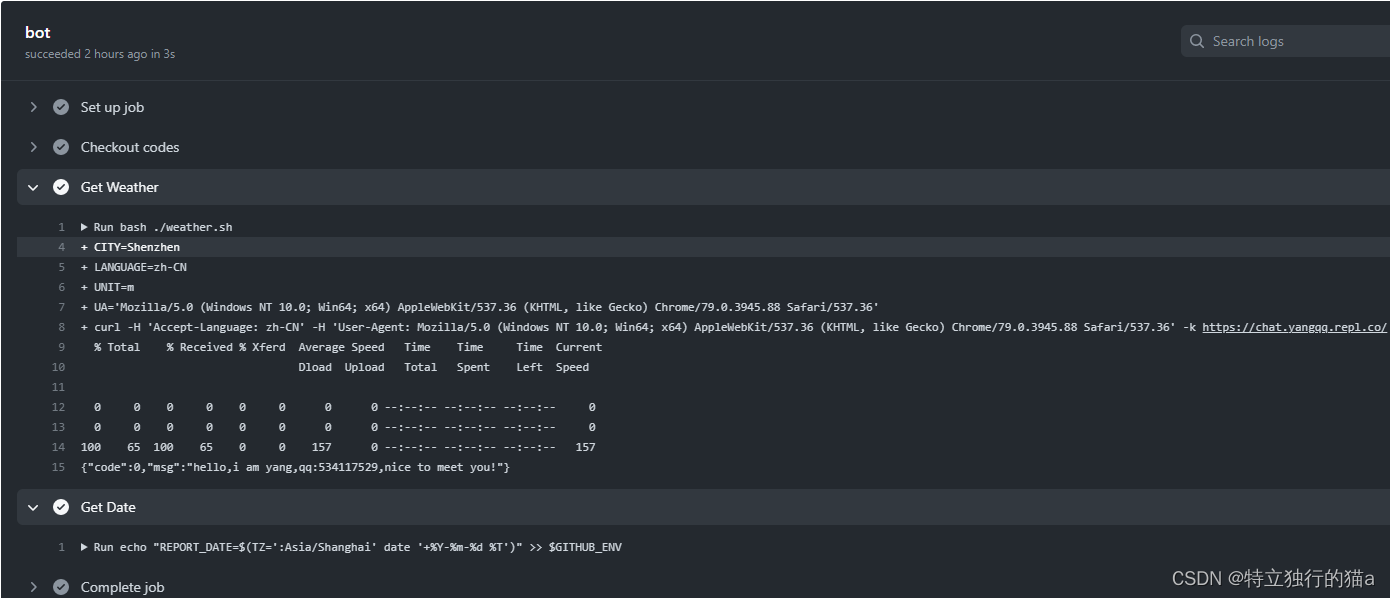Collapse the Get Date step

pyautogui.click(x=33, y=507)
